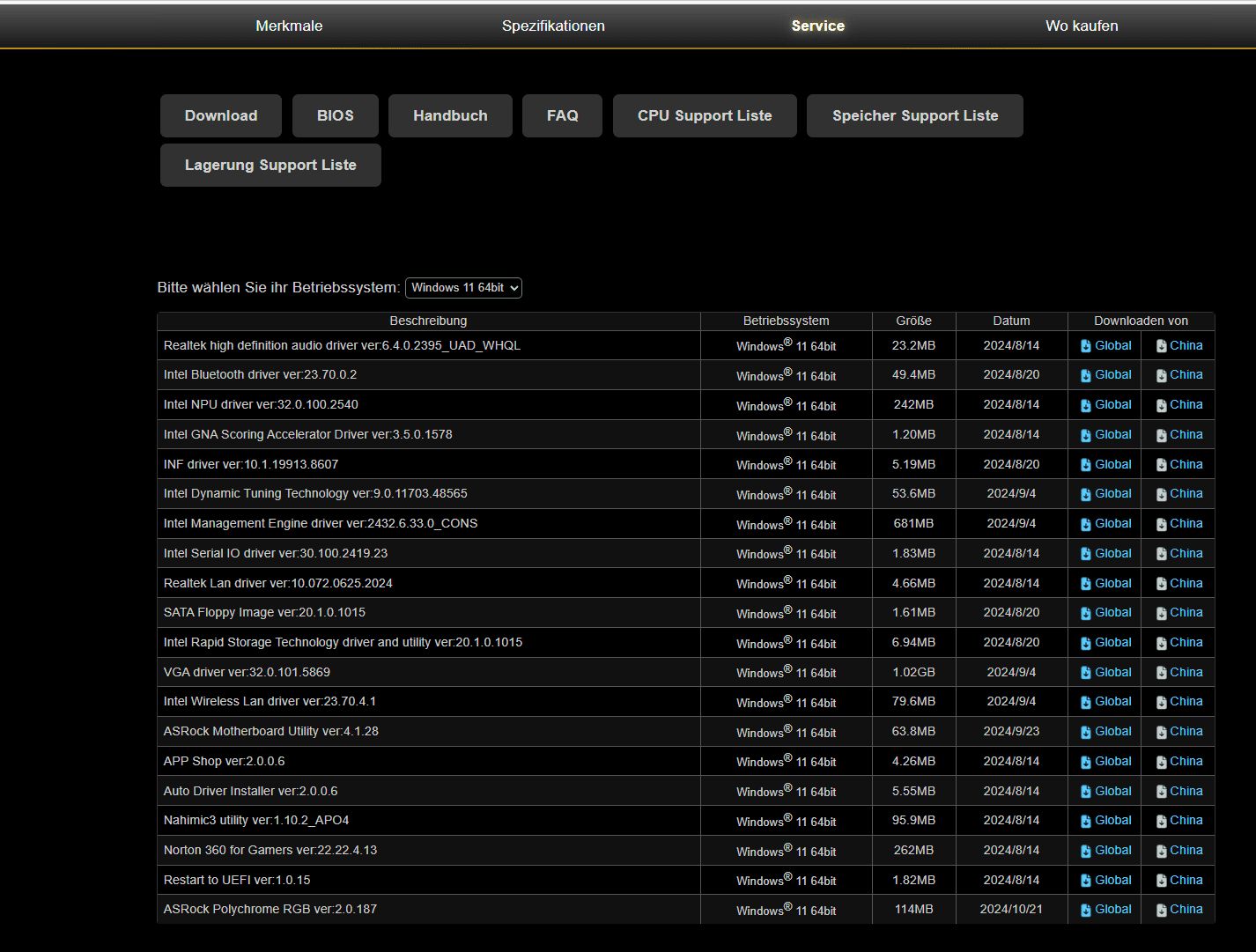Open the Betriebssystem dropdown Windows 11 64bit

pyautogui.click(x=463, y=288)
